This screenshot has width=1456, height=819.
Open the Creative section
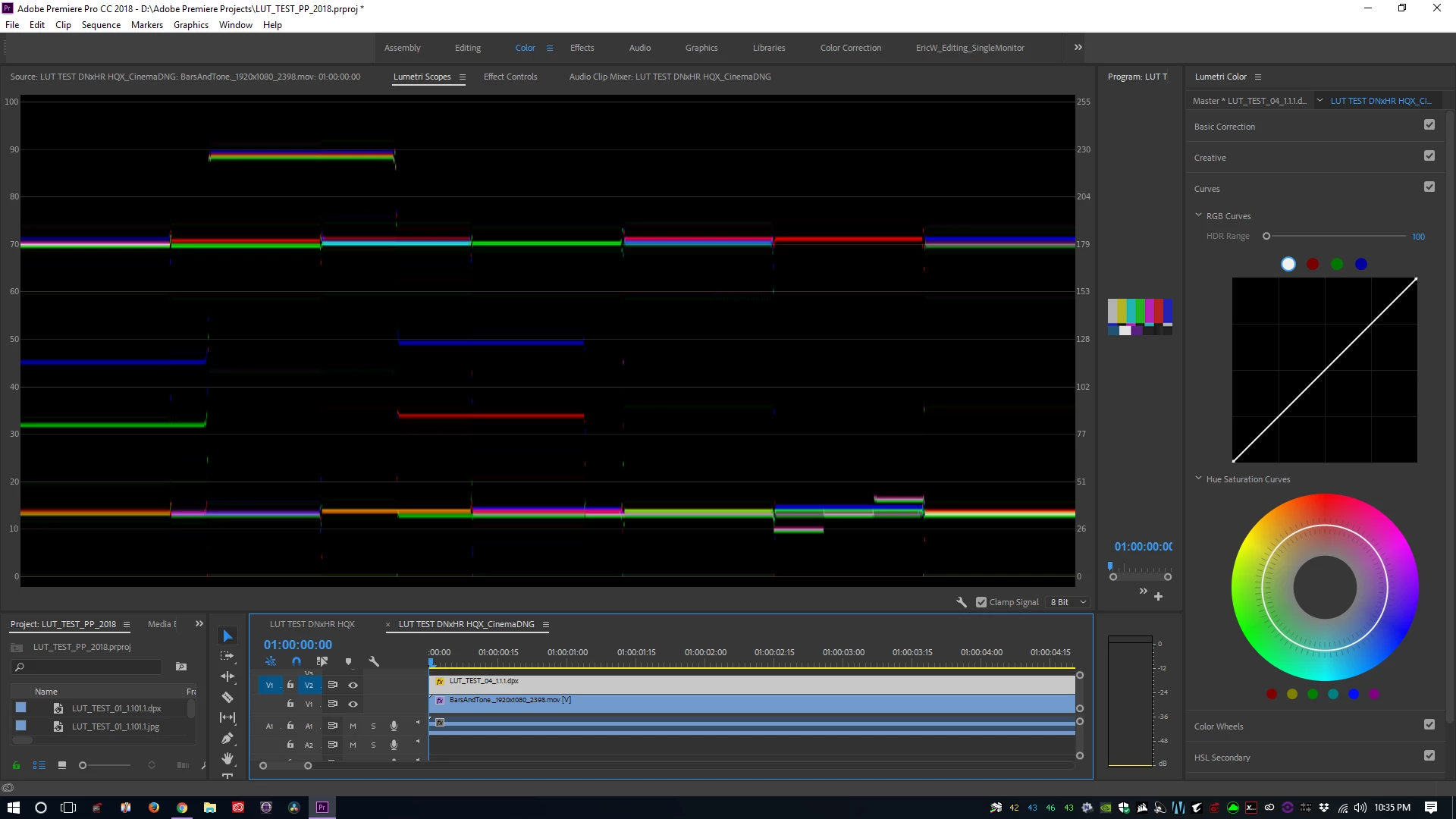coord(1210,158)
